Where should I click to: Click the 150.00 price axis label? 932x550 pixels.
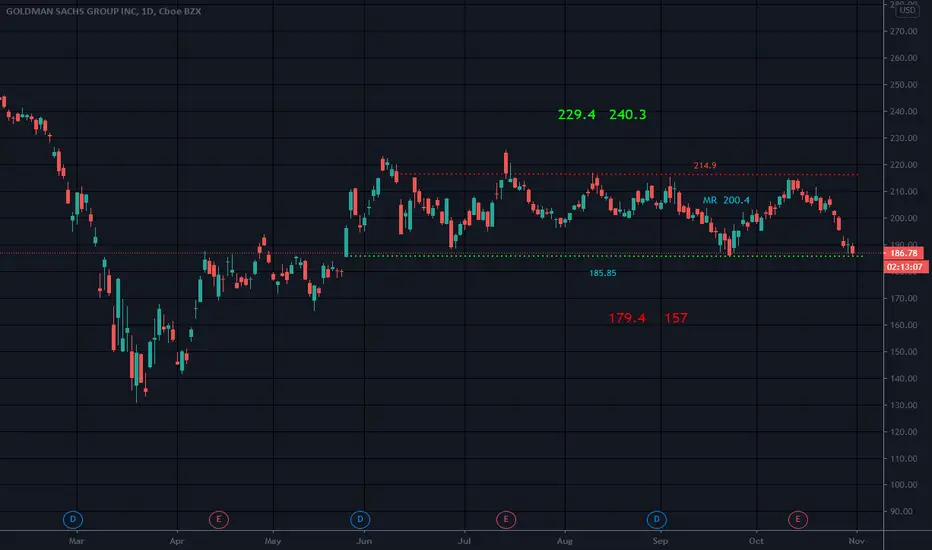pyautogui.click(x=903, y=352)
